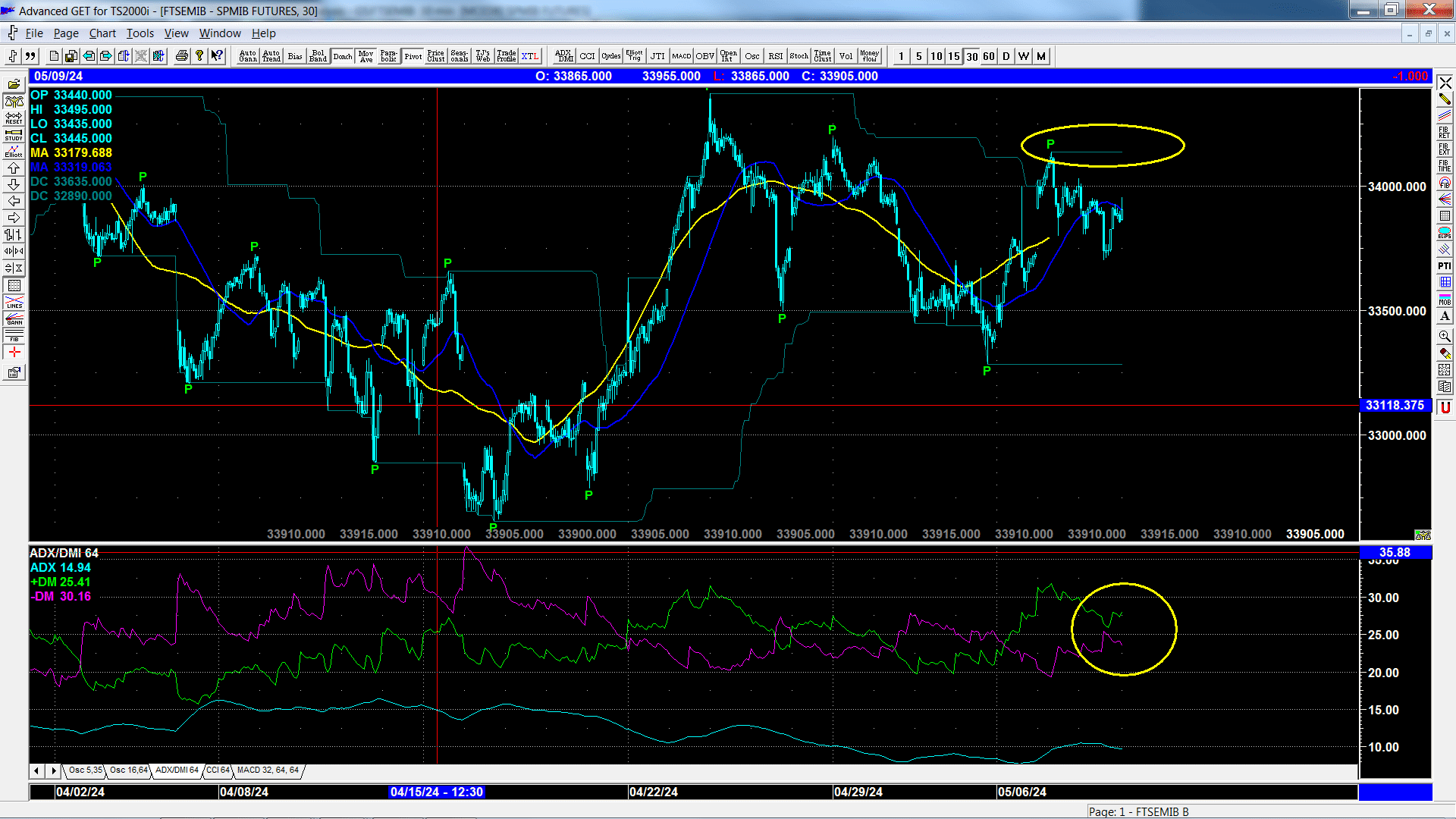Click the yellow question mark help icon

199,56
